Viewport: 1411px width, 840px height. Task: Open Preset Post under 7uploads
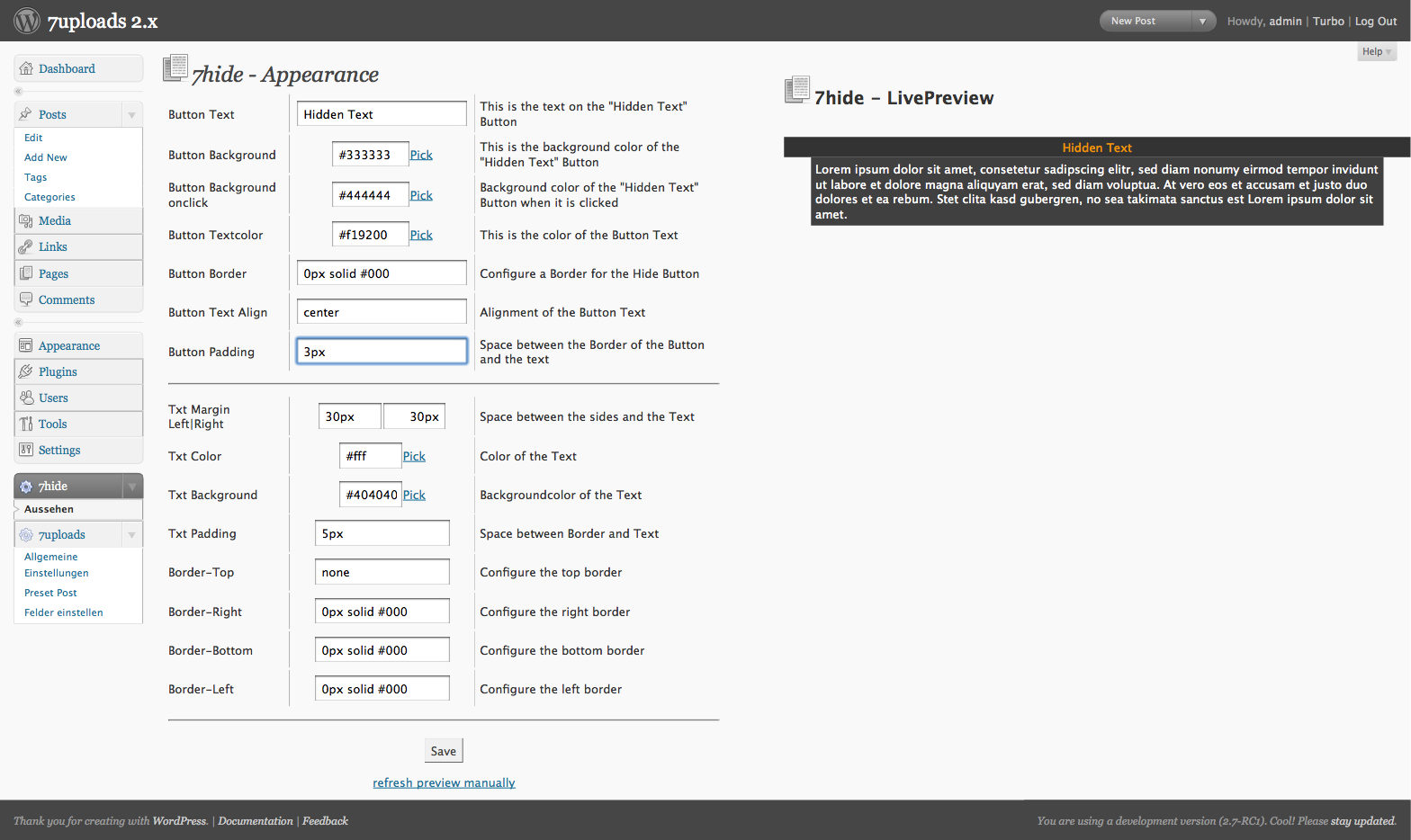tap(50, 593)
